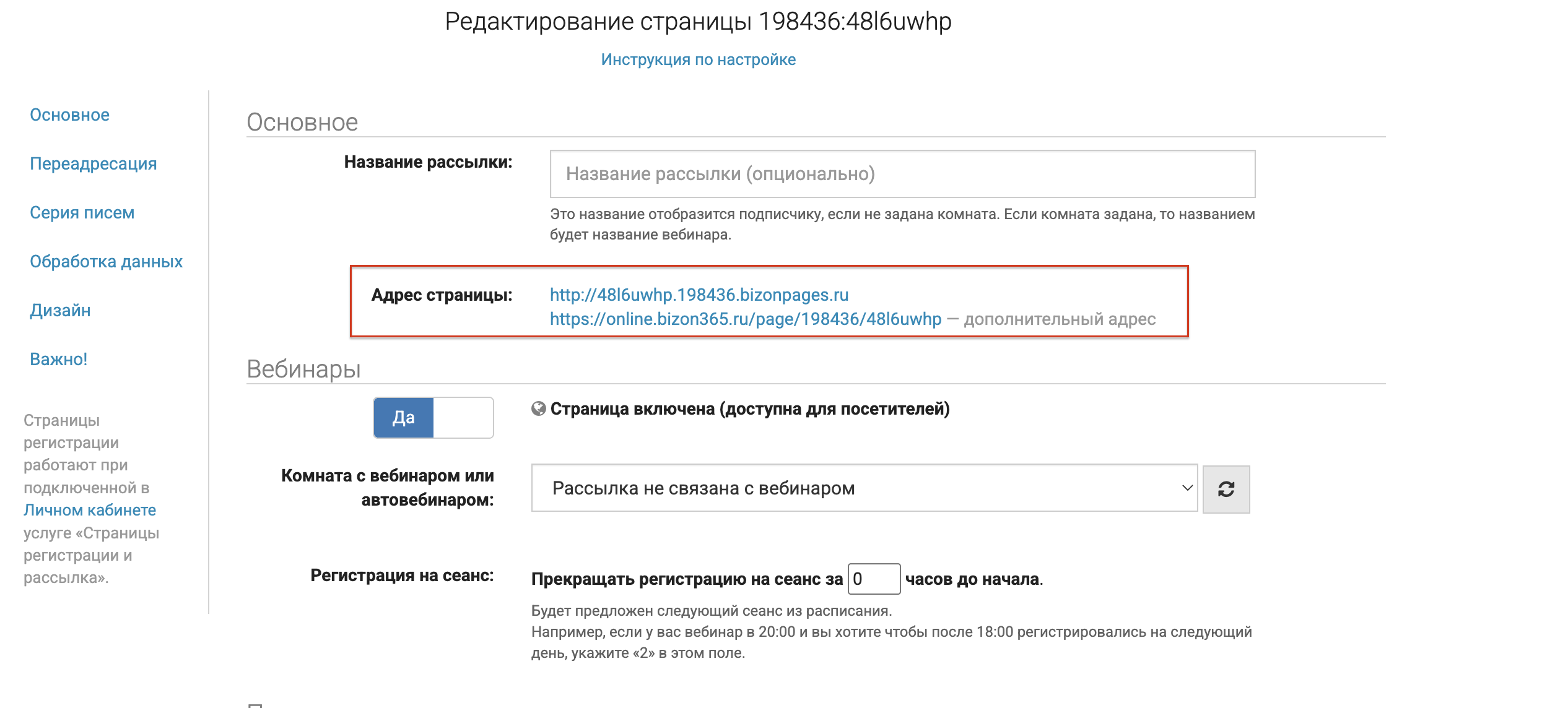This screenshot has height=708, width=1568.
Task: Open the 'Инструкция по настройке' link
Action: (x=698, y=59)
